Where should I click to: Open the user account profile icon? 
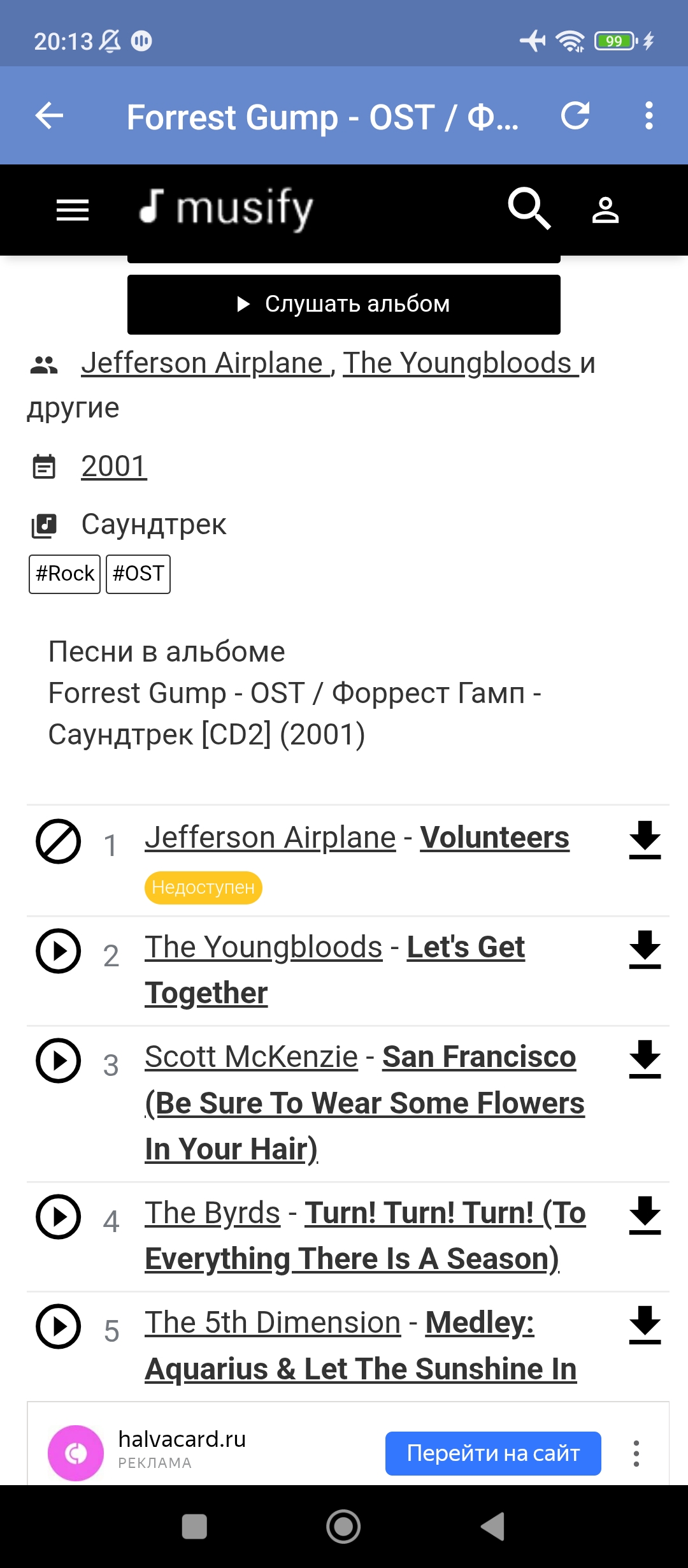tap(605, 210)
